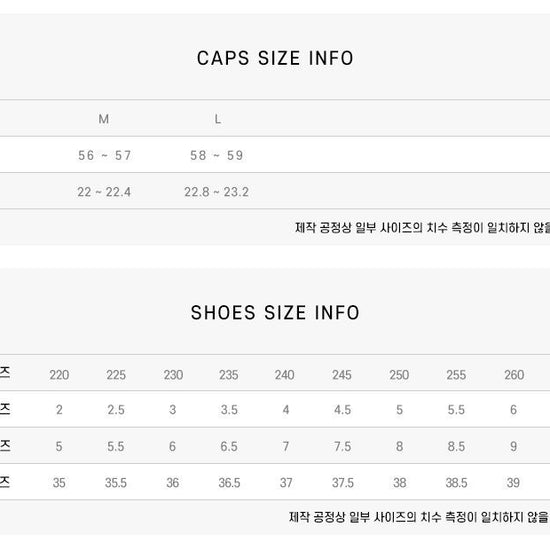Viewport: 550px width, 550px height.
Task: Select shoe size 235 cell
Action: click(x=229, y=375)
